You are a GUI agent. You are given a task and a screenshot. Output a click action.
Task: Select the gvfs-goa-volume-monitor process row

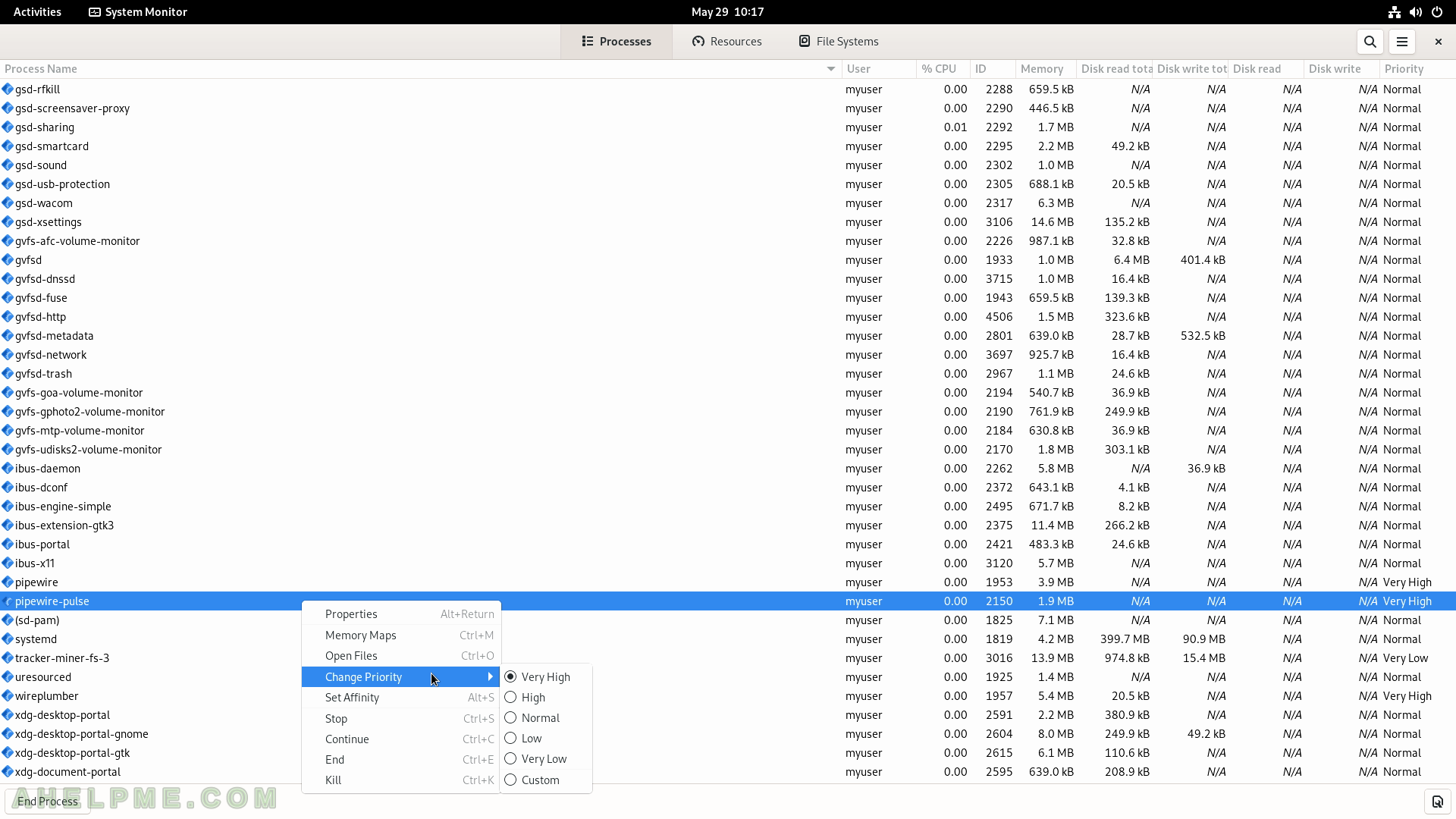(x=727, y=393)
